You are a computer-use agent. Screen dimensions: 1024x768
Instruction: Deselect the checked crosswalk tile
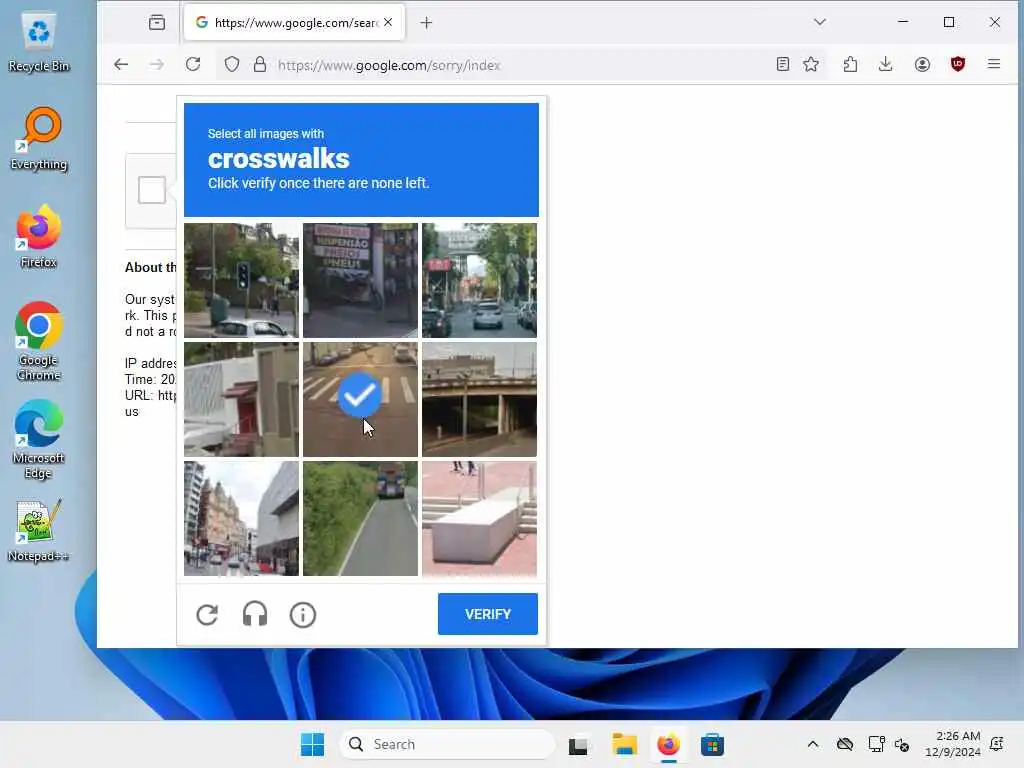(x=360, y=399)
